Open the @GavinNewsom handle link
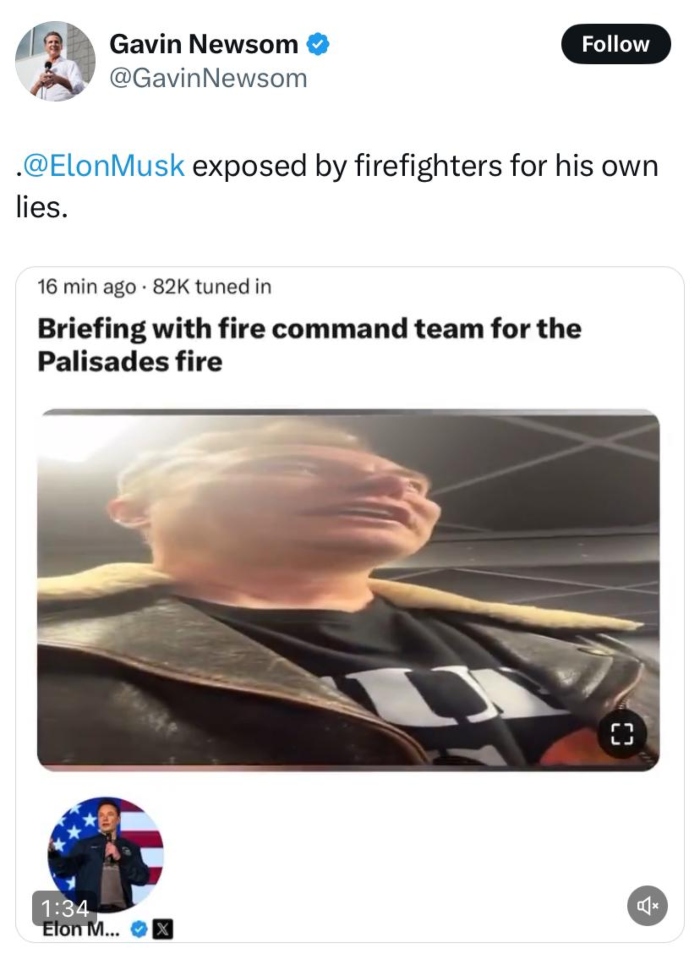 click(x=208, y=78)
